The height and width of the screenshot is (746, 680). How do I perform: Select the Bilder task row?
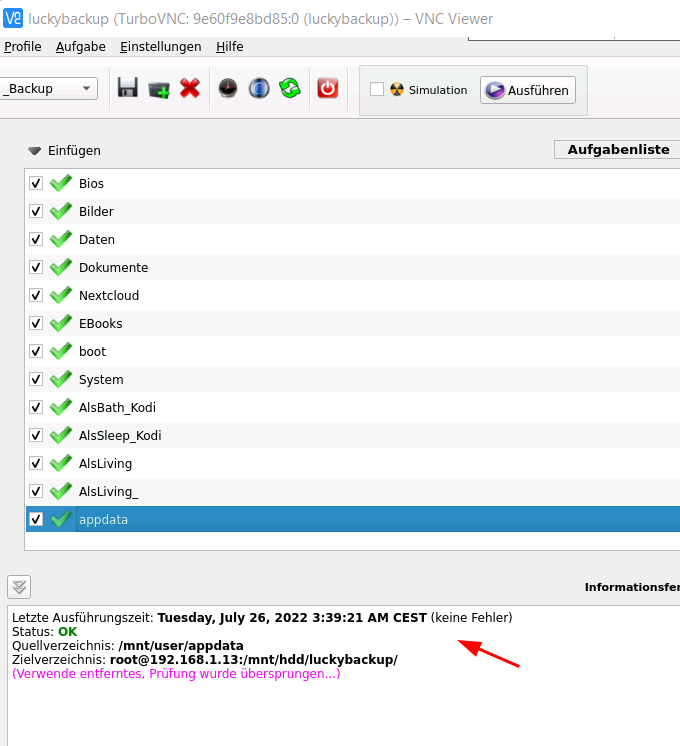tap(353, 211)
